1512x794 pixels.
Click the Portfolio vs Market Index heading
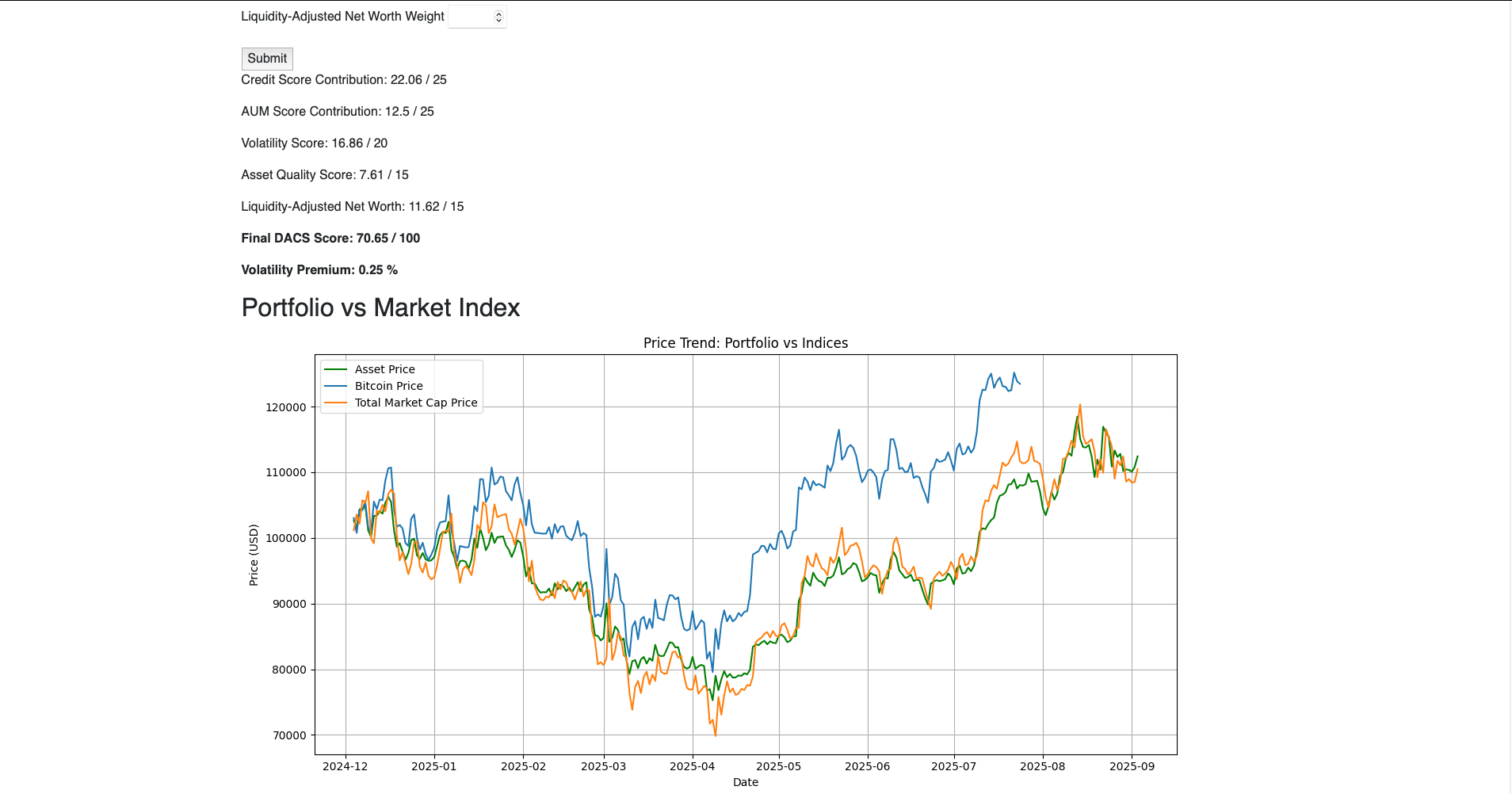tap(380, 307)
